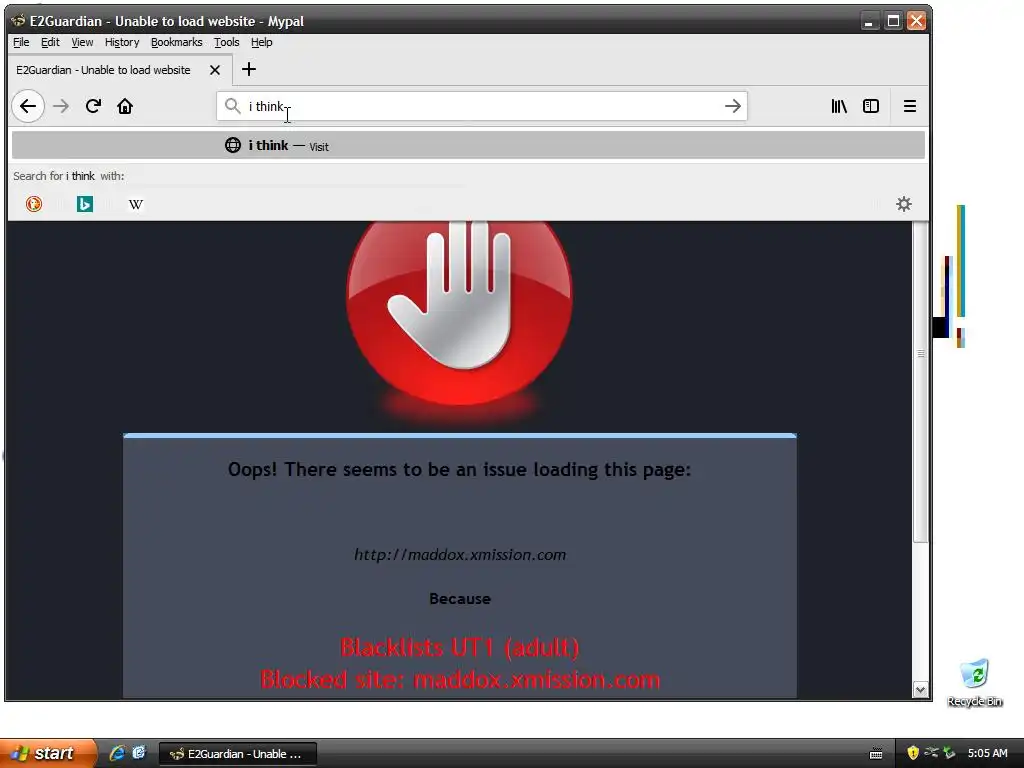Click the network connection tray icon
The image size is (1024, 768).
(931, 753)
